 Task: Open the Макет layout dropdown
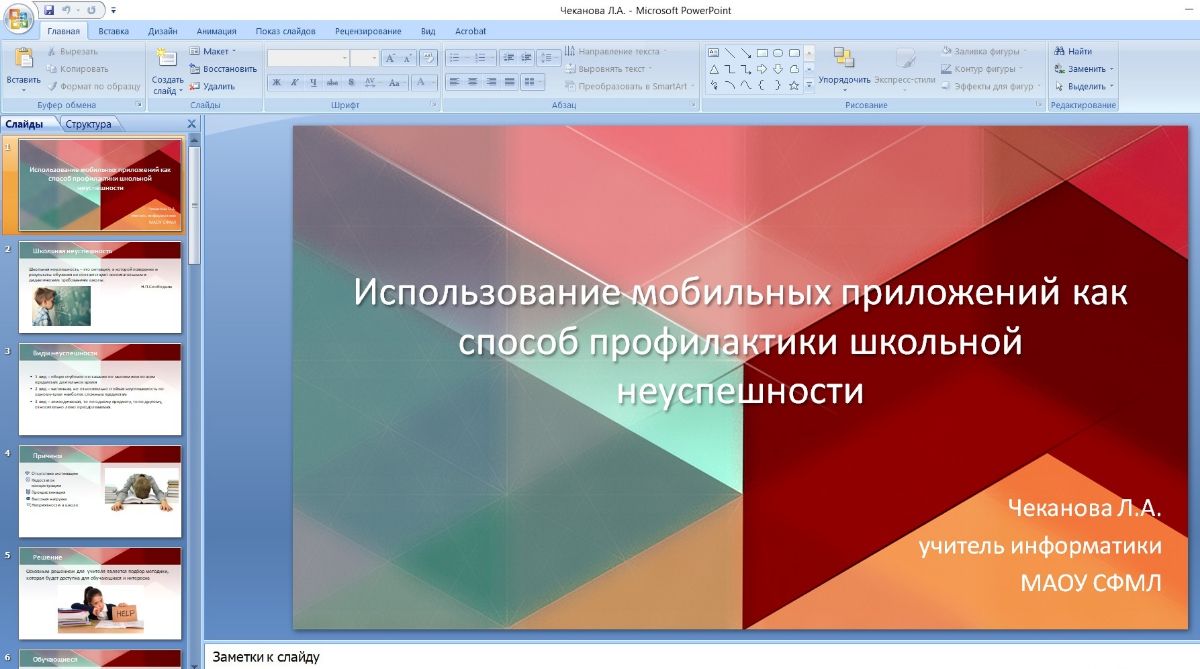coord(213,51)
